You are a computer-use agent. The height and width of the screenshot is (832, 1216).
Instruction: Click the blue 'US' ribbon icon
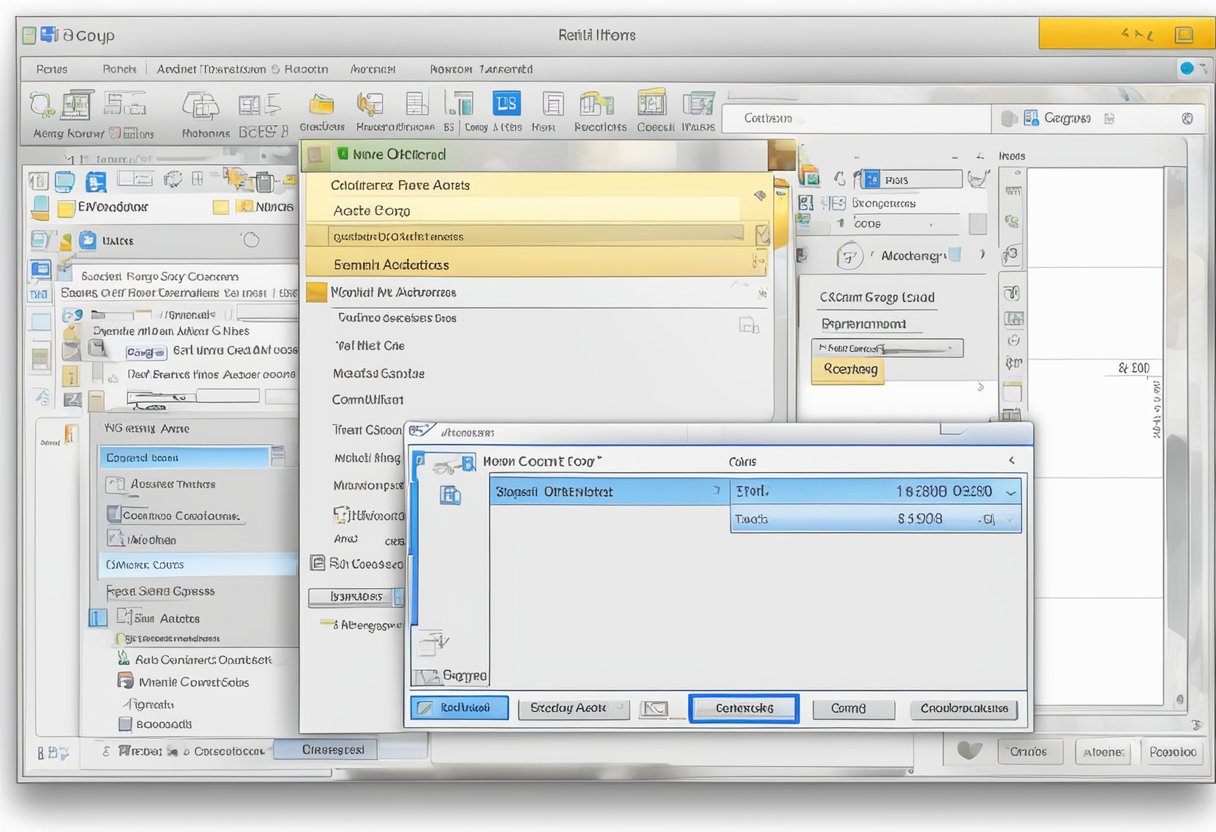click(507, 104)
